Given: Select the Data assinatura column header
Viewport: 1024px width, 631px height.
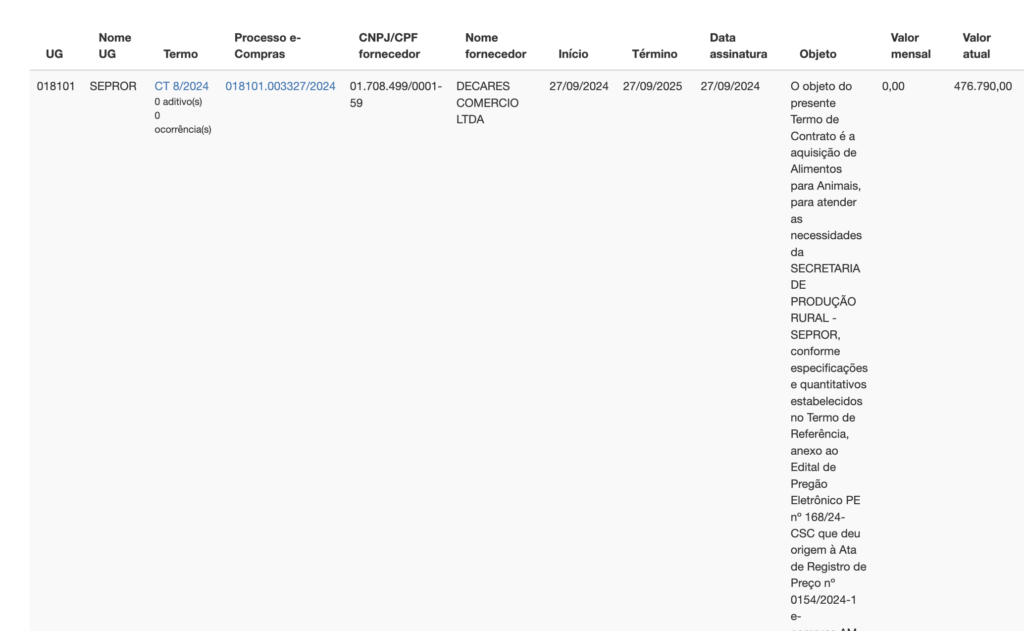Looking at the screenshot, I should click(x=738, y=45).
